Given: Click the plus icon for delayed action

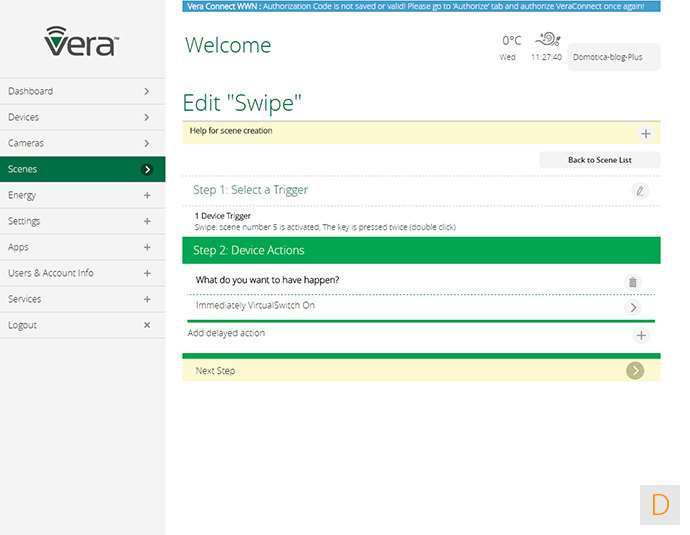Looking at the screenshot, I should pyautogui.click(x=641, y=335).
